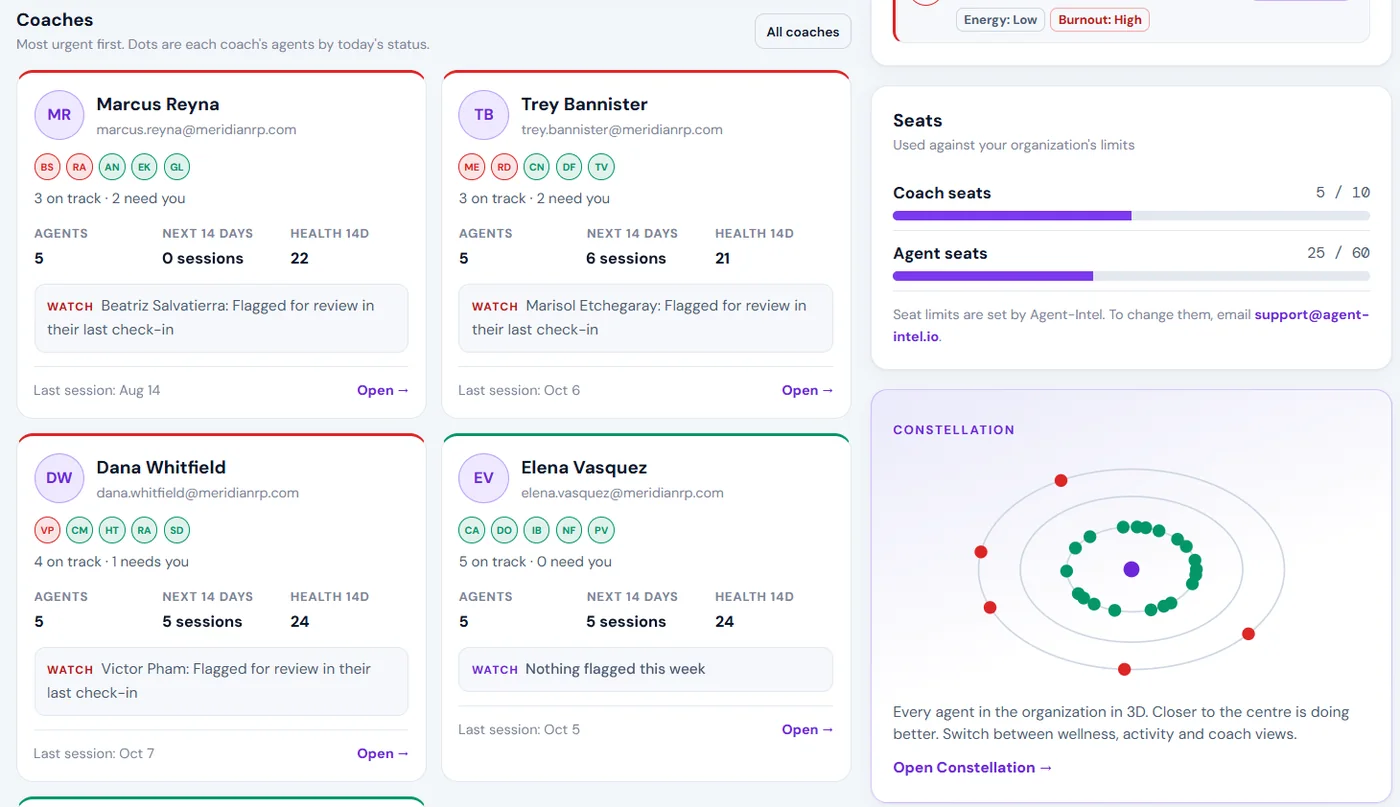Select the green NF agent dot
The width and height of the screenshot is (1400, 807).
point(569,530)
